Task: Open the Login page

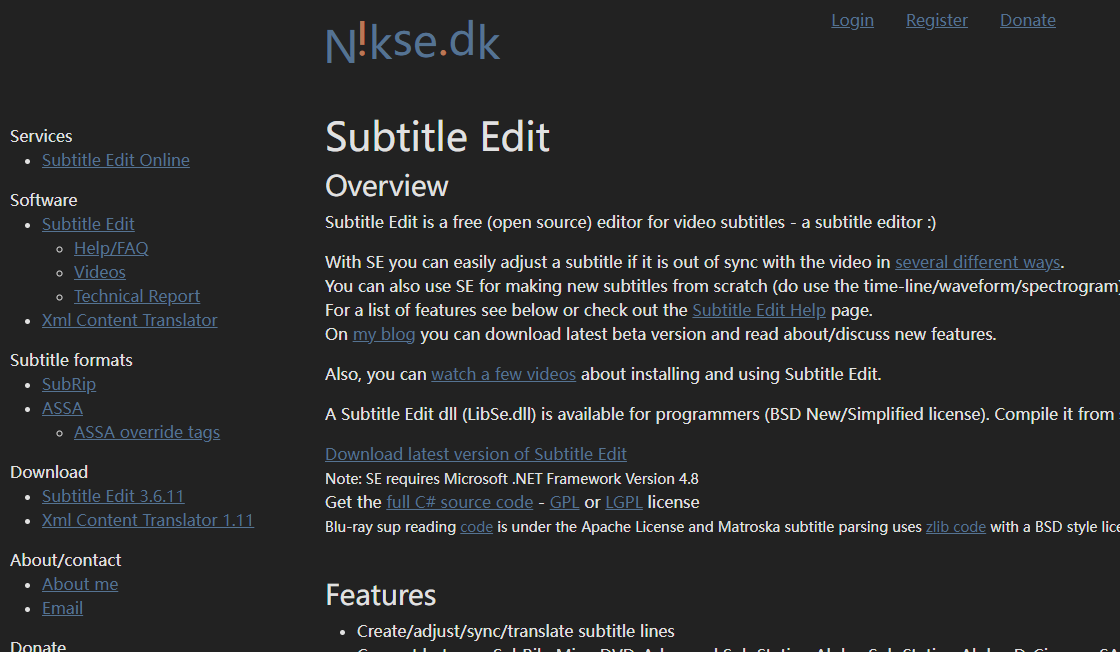Action: pos(852,20)
